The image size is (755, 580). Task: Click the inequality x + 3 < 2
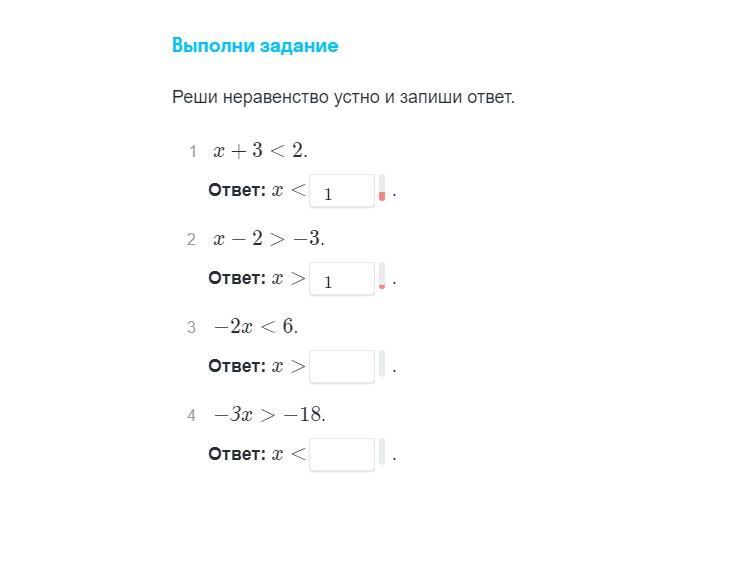click(260, 151)
